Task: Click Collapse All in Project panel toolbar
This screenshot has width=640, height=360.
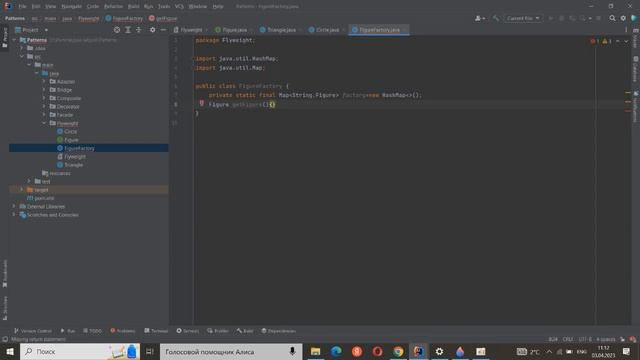Action: click(139, 30)
